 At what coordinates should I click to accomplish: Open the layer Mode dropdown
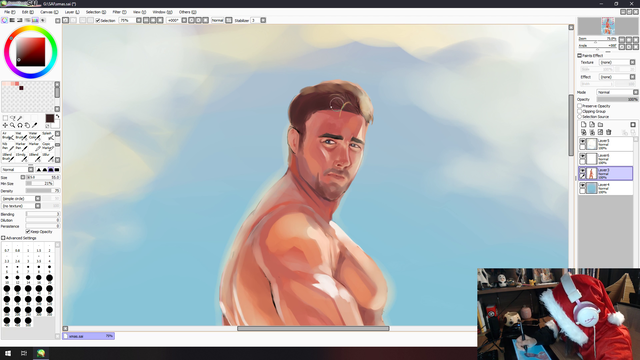click(617, 92)
